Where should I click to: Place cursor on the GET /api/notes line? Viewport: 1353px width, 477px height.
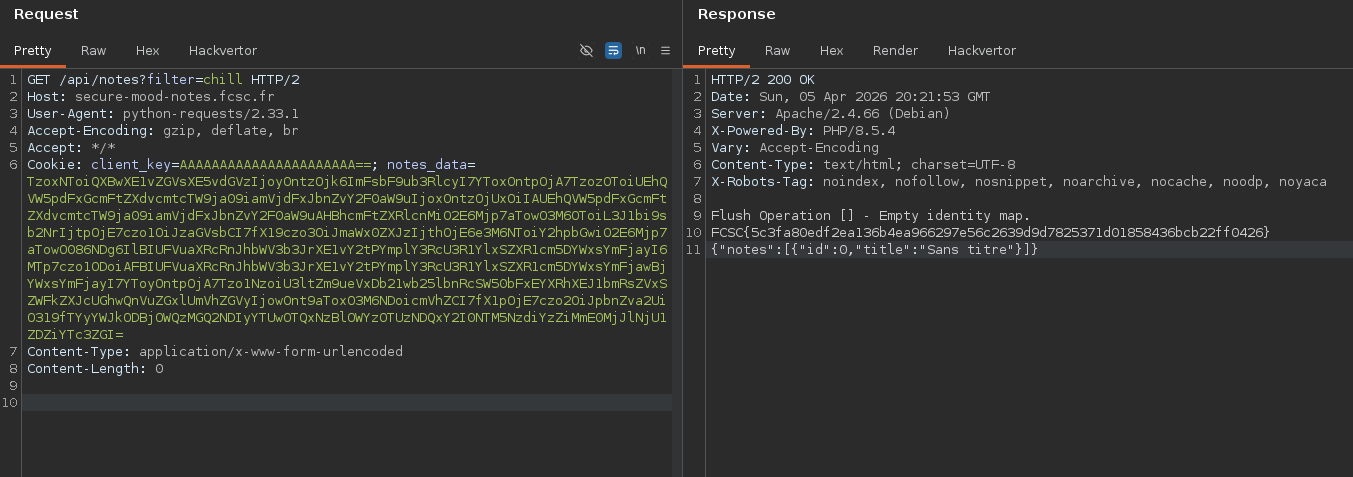click(x=163, y=79)
